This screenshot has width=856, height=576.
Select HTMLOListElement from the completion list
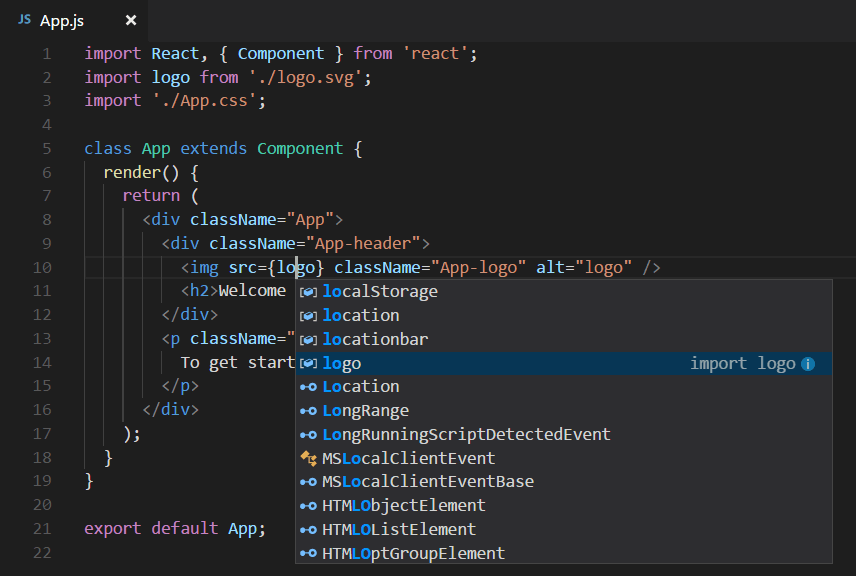coord(396,529)
